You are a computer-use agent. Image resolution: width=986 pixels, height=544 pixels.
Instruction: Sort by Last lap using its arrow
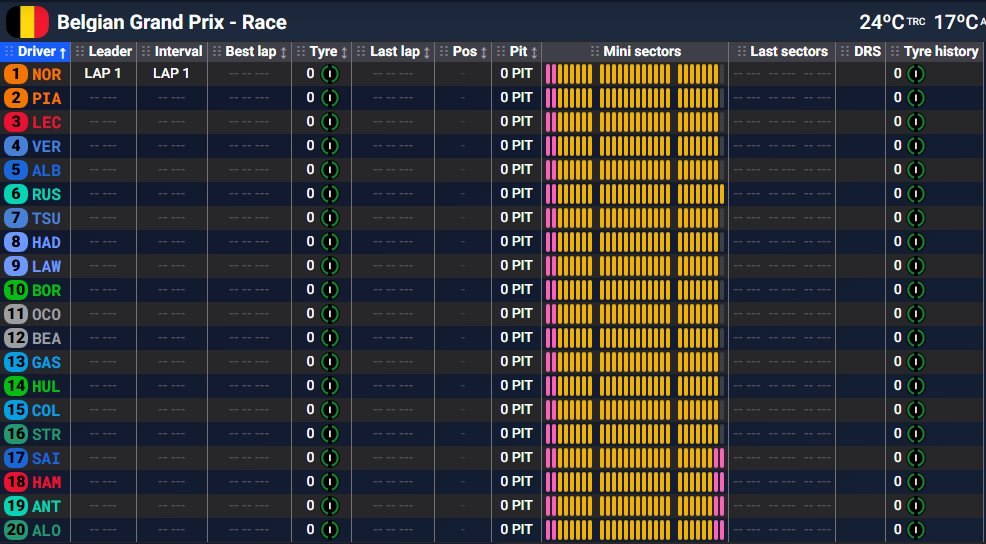[x=427, y=52]
